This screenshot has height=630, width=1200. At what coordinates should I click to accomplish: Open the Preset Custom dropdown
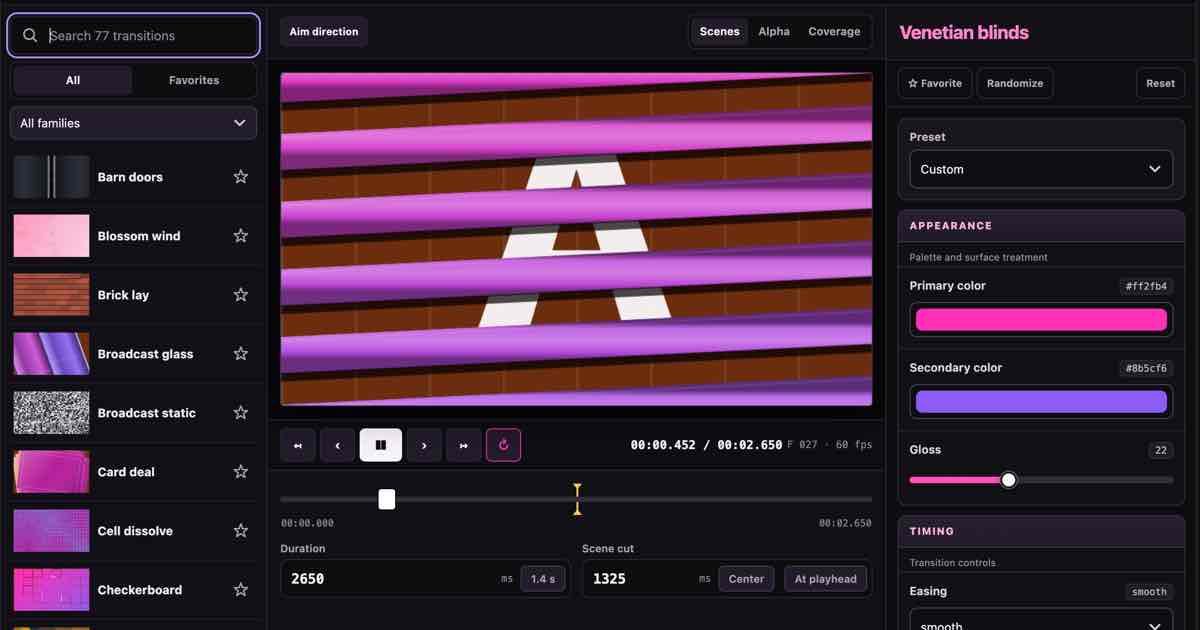point(1041,169)
